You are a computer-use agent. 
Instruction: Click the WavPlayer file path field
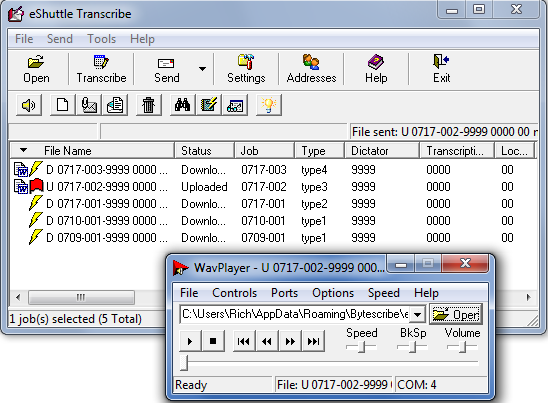coord(295,314)
